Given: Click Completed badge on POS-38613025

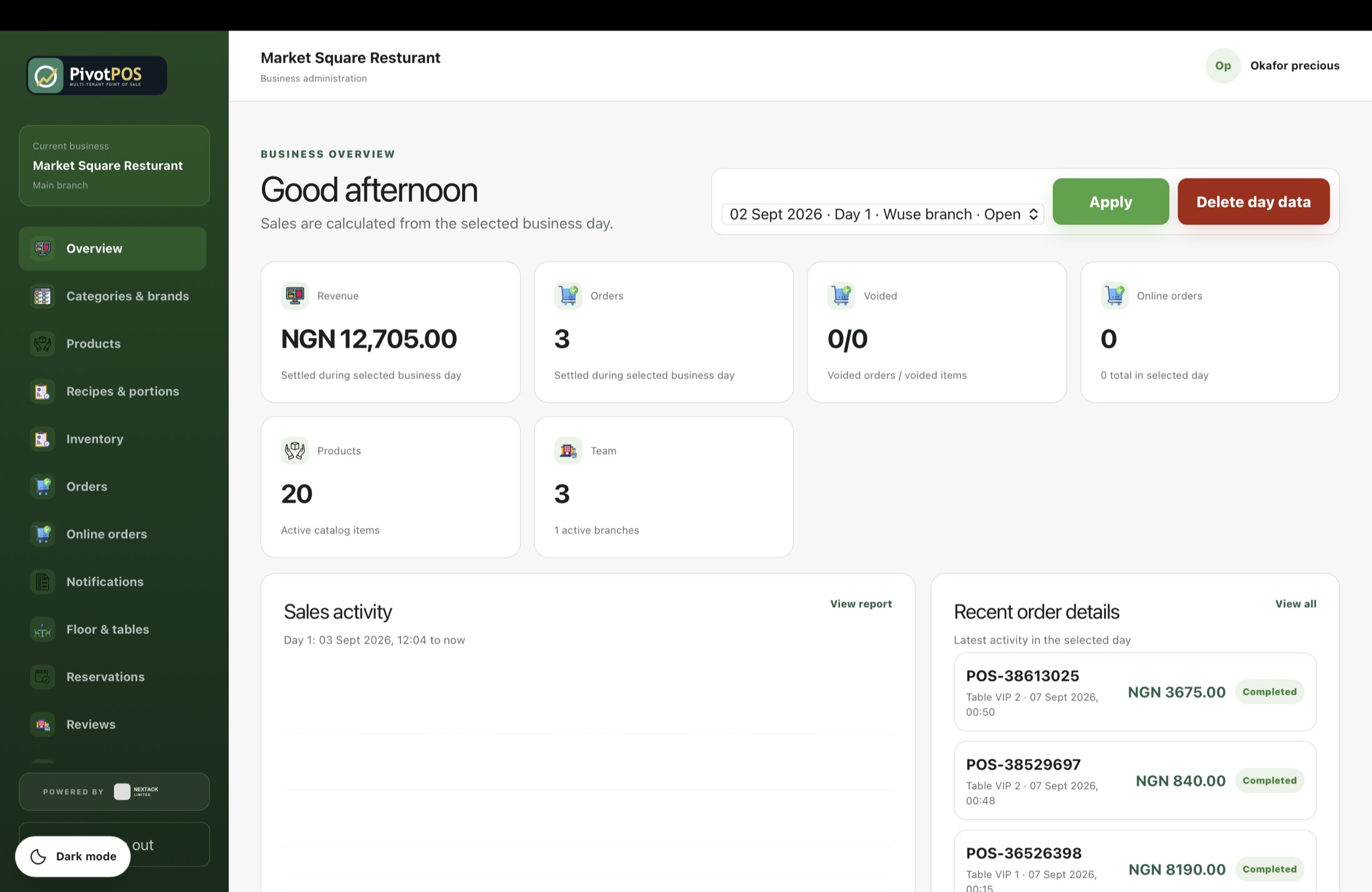Looking at the screenshot, I should (x=1270, y=692).
